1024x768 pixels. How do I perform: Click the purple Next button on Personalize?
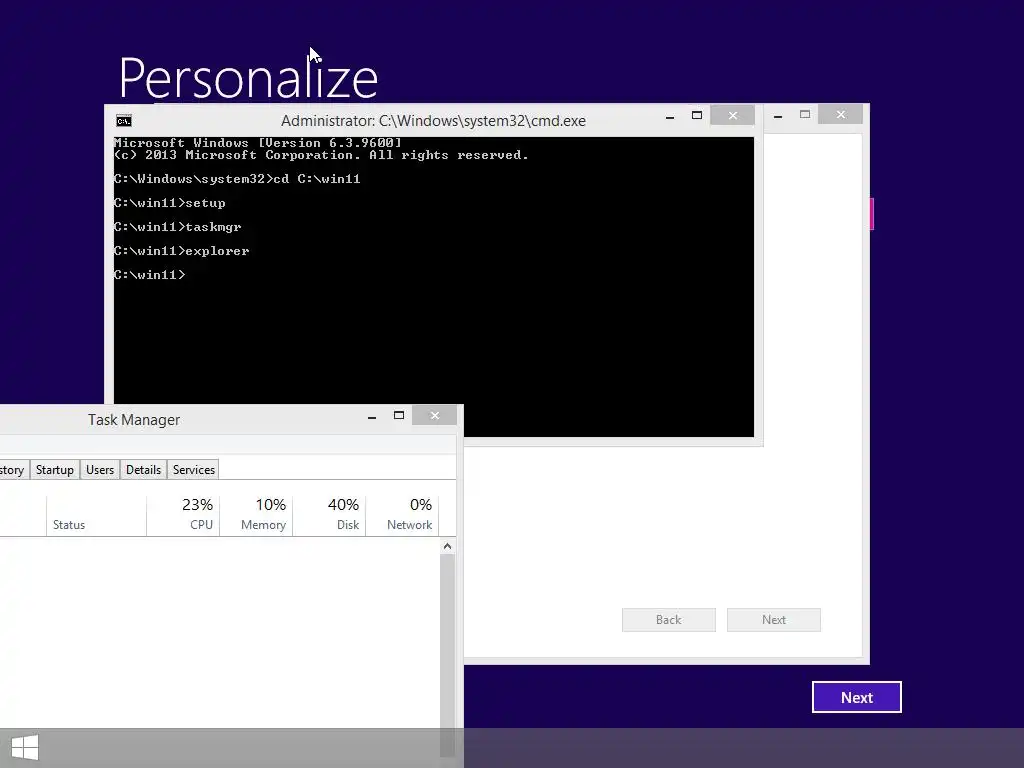(x=857, y=697)
